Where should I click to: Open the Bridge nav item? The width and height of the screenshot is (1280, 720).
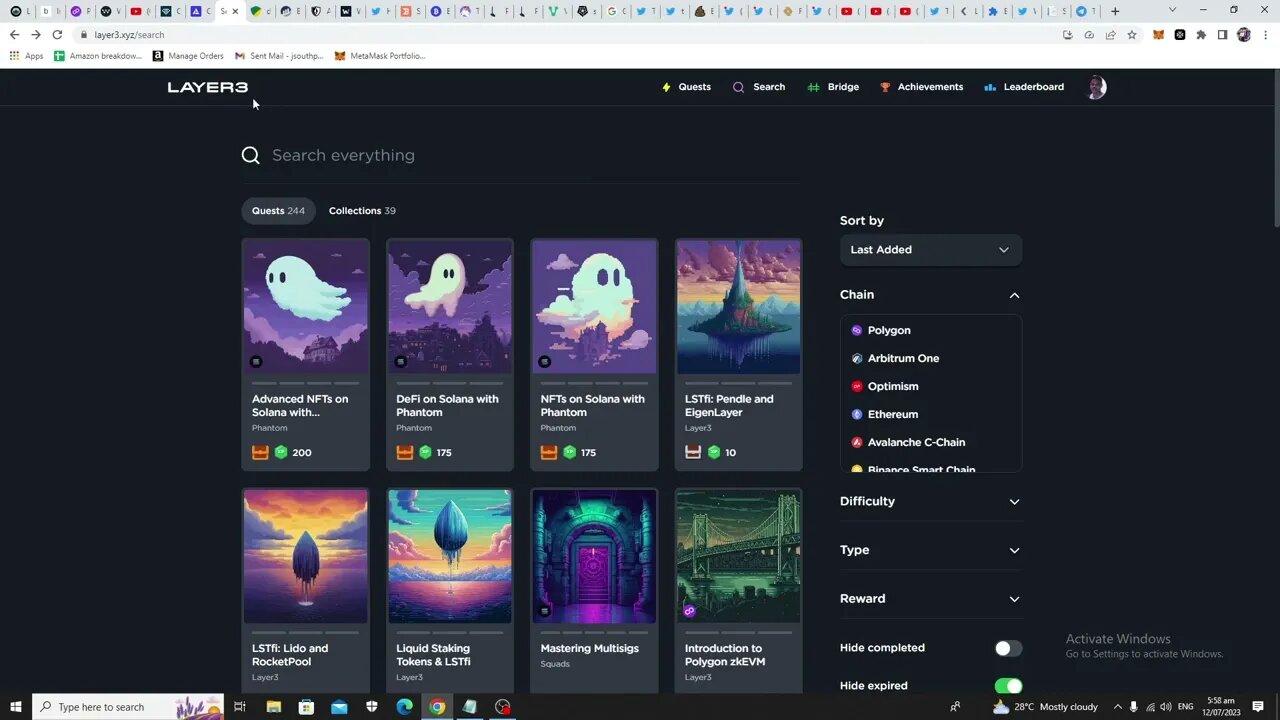click(x=833, y=87)
